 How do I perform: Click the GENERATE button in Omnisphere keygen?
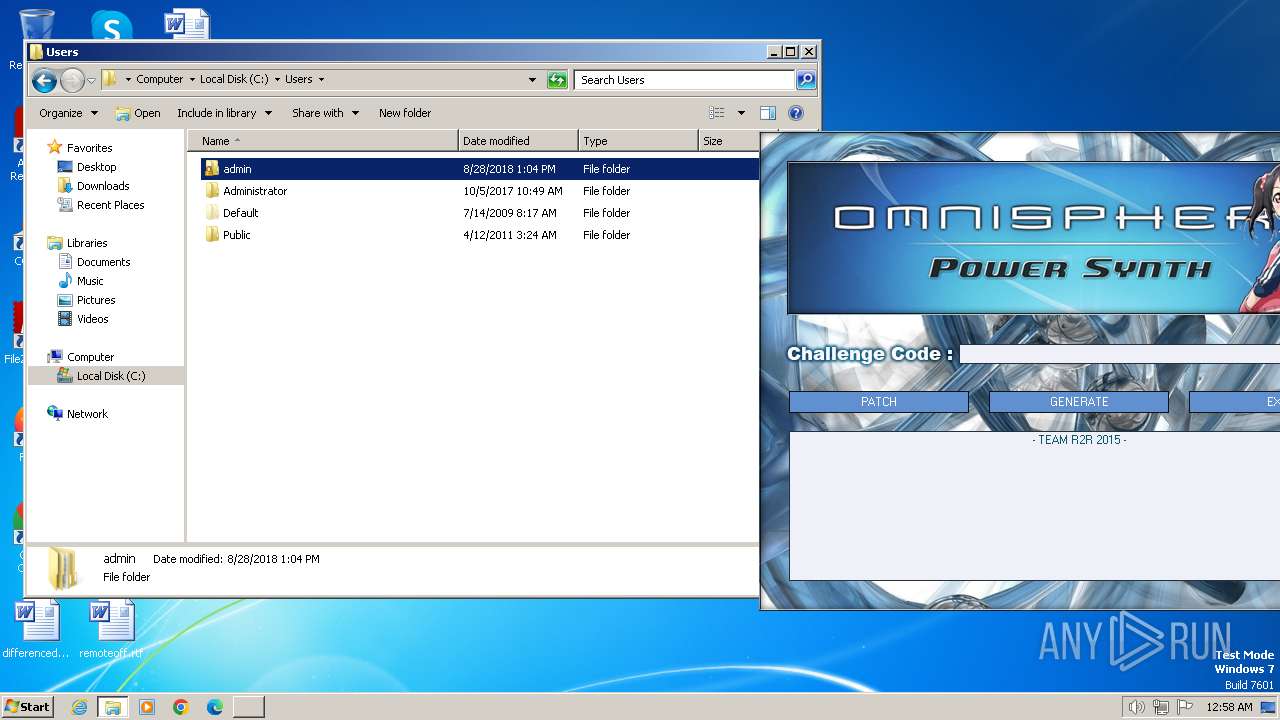click(x=1079, y=402)
